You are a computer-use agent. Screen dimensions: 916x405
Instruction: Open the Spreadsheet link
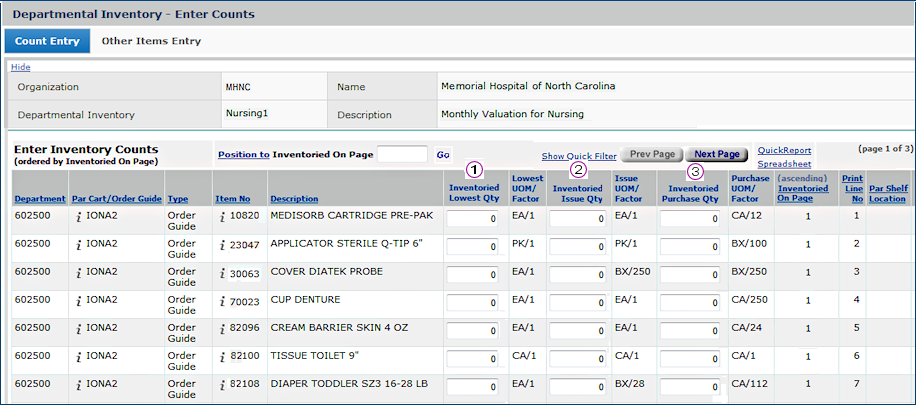pos(784,163)
